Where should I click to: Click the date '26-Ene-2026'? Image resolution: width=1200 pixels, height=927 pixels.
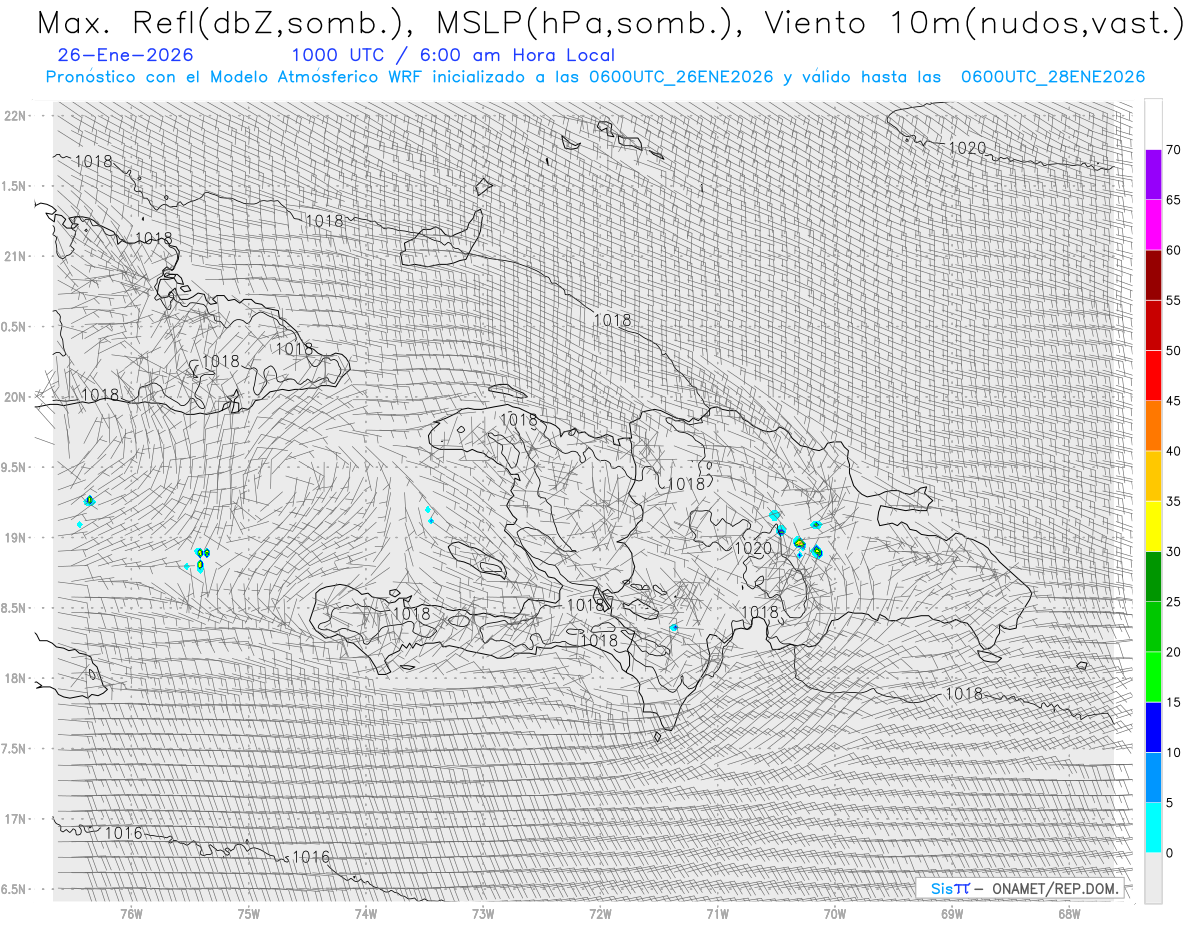pyautogui.click(x=126, y=55)
